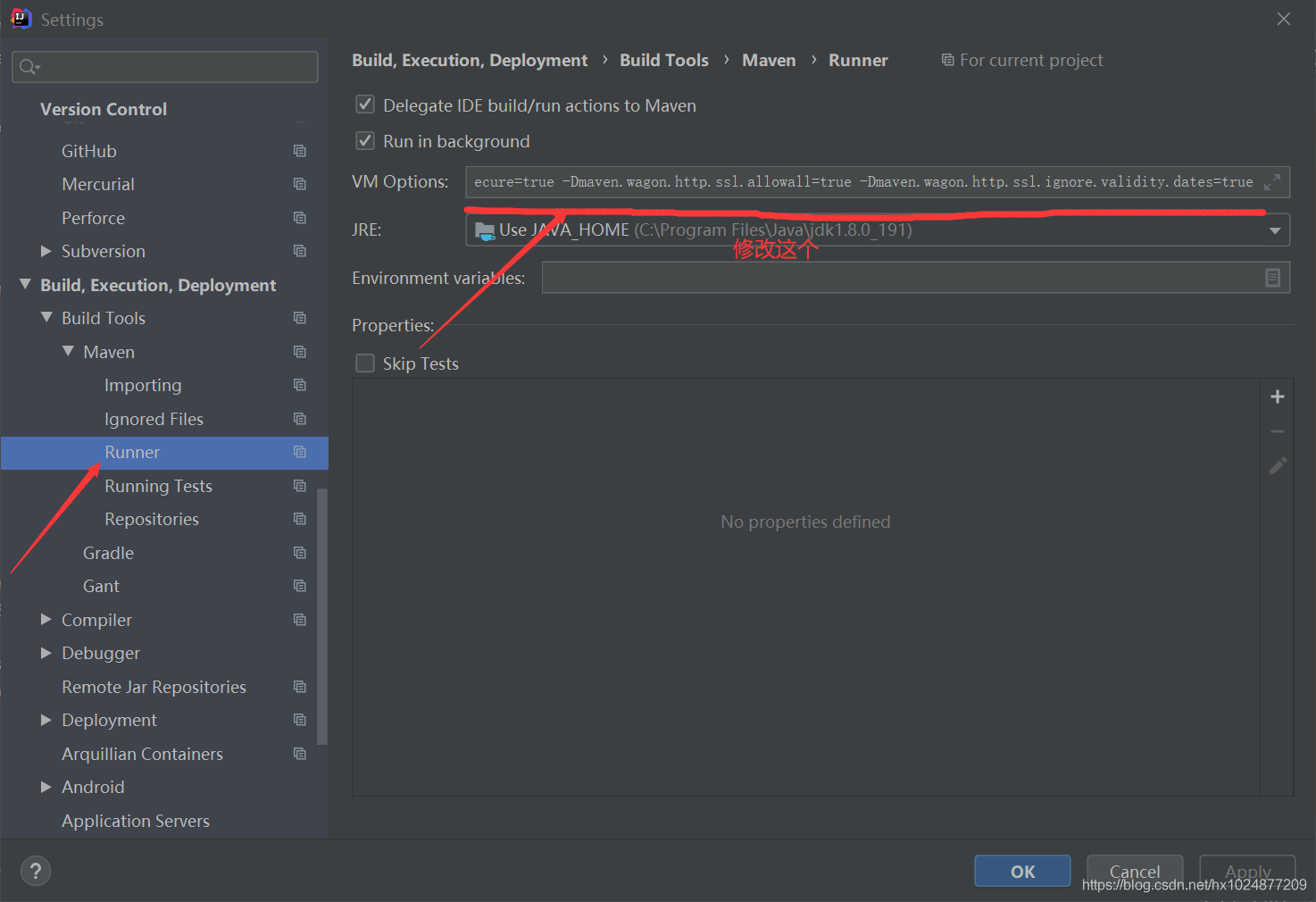
Task: Focus the settings search field
Action: (x=165, y=67)
